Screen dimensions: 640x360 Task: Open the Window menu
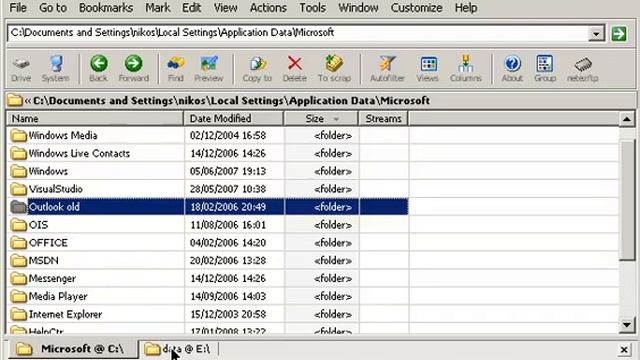(x=358, y=8)
